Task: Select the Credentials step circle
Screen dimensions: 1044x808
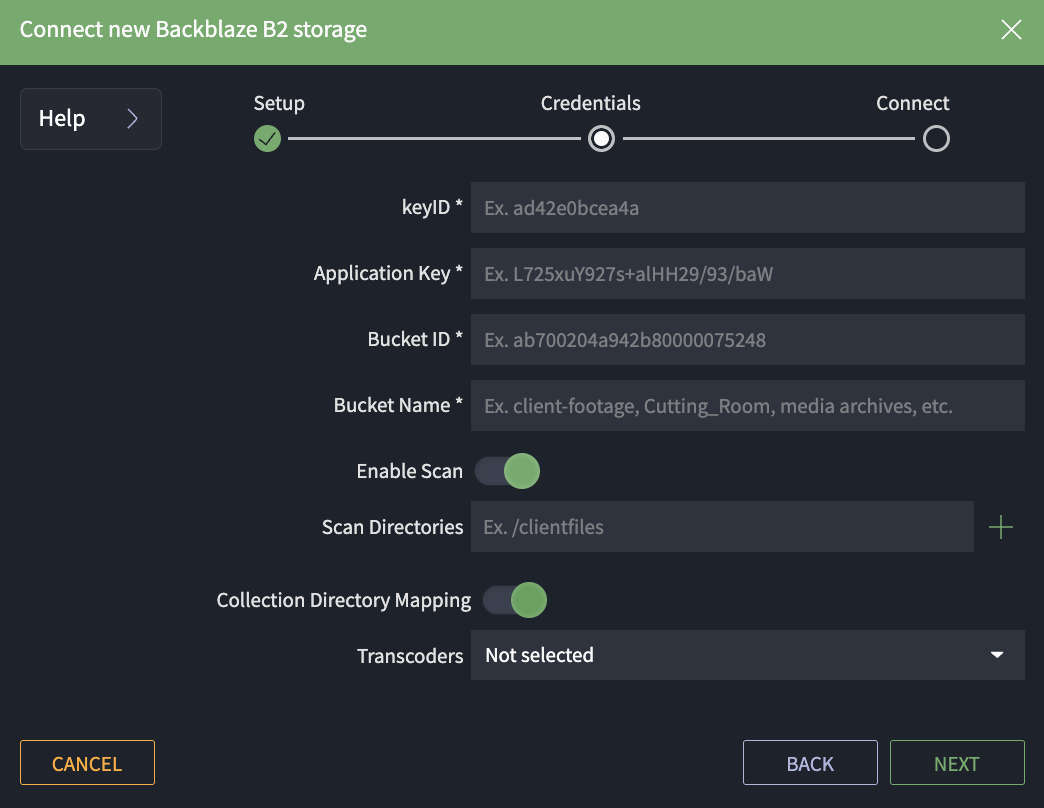Action: [601, 139]
